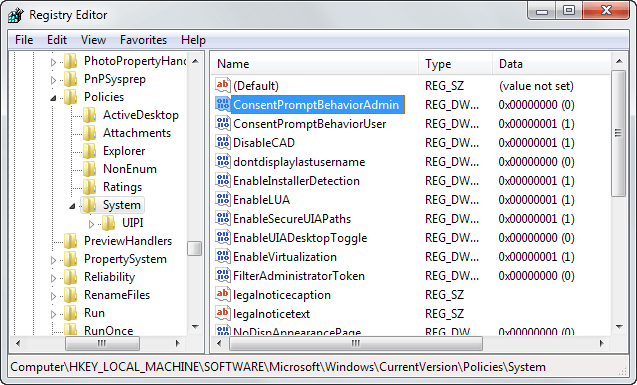The height and width of the screenshot is (385, 637).
Task: Click values pane vertical scrollbar up arrow
Action: point(619,61)
